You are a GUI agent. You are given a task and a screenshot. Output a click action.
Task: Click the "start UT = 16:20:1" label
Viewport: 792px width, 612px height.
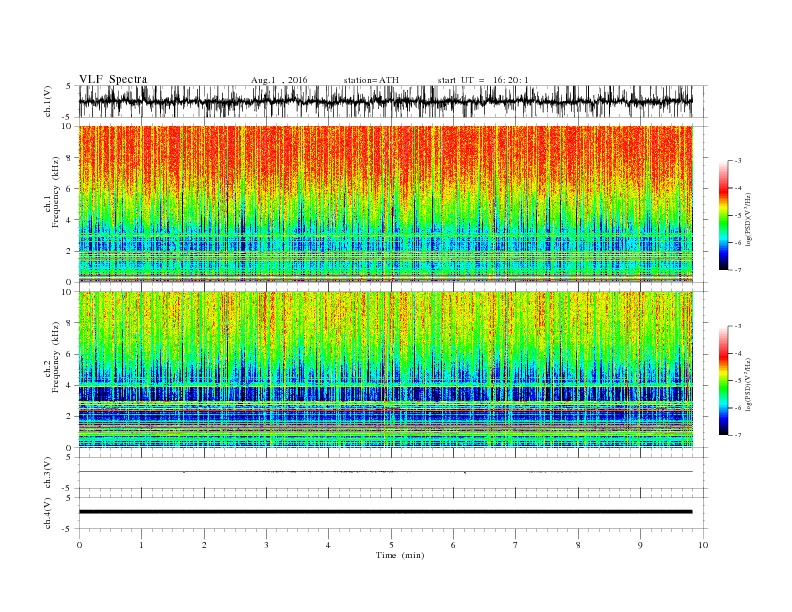[483, 80]
